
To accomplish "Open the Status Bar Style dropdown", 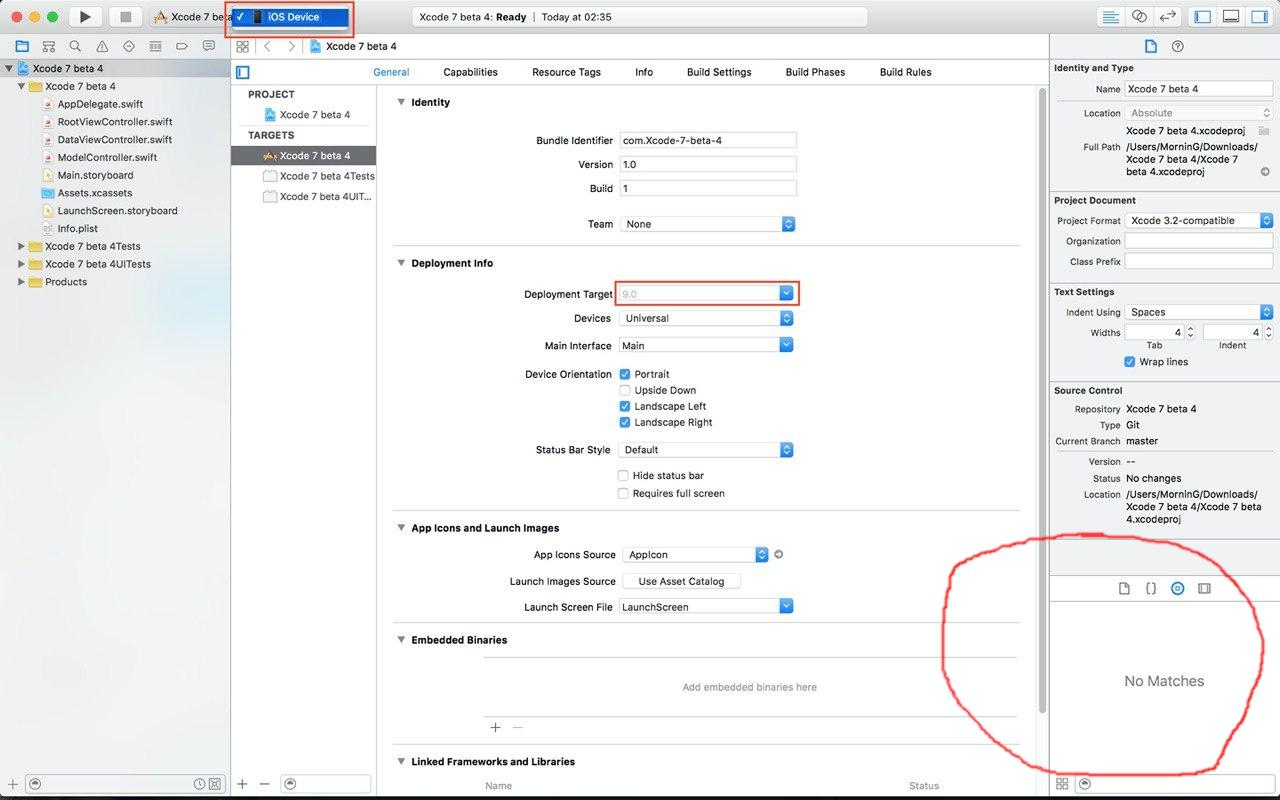I will pos(707,450).
